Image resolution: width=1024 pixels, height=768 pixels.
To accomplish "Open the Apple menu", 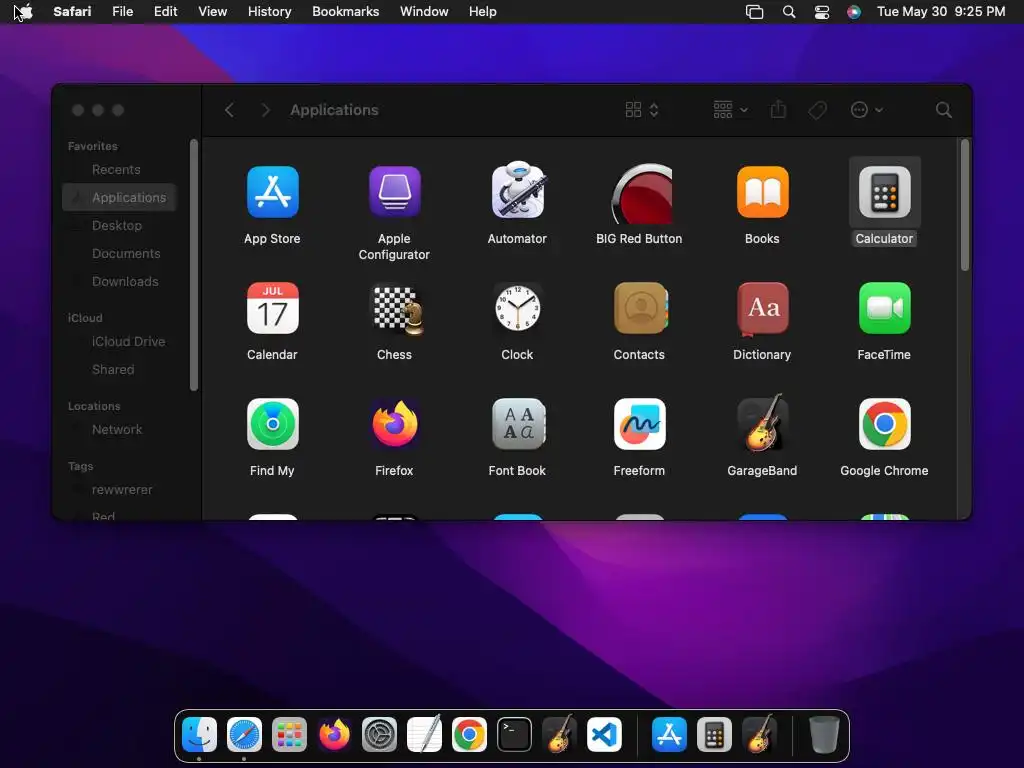I will tap(25, 11).
